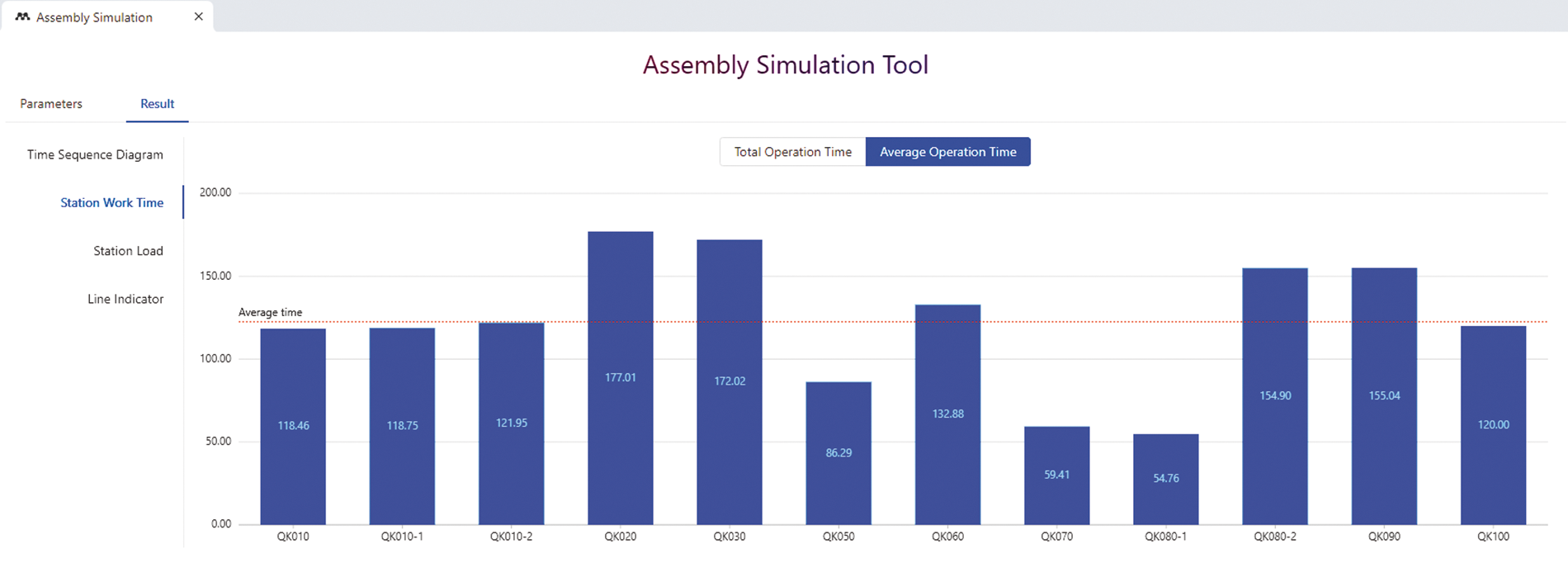Viewport: 1568px width, 563px height.
Task: Toggle to Average Operation Time
Action: pos(947,152)
